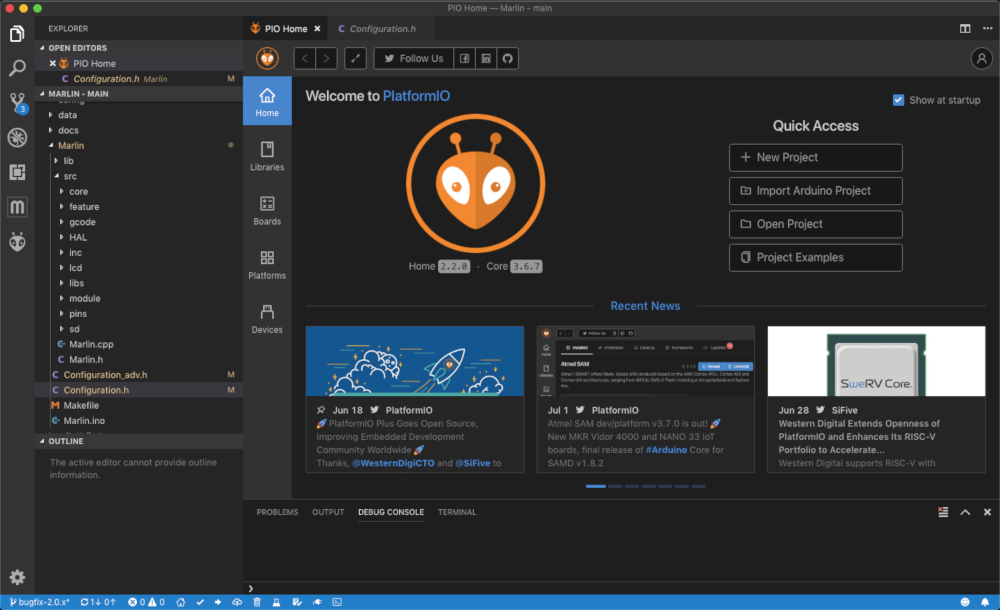Open PlatformIO terminal icon in status bar
1000x610 pixels.
tap(337, 602)
